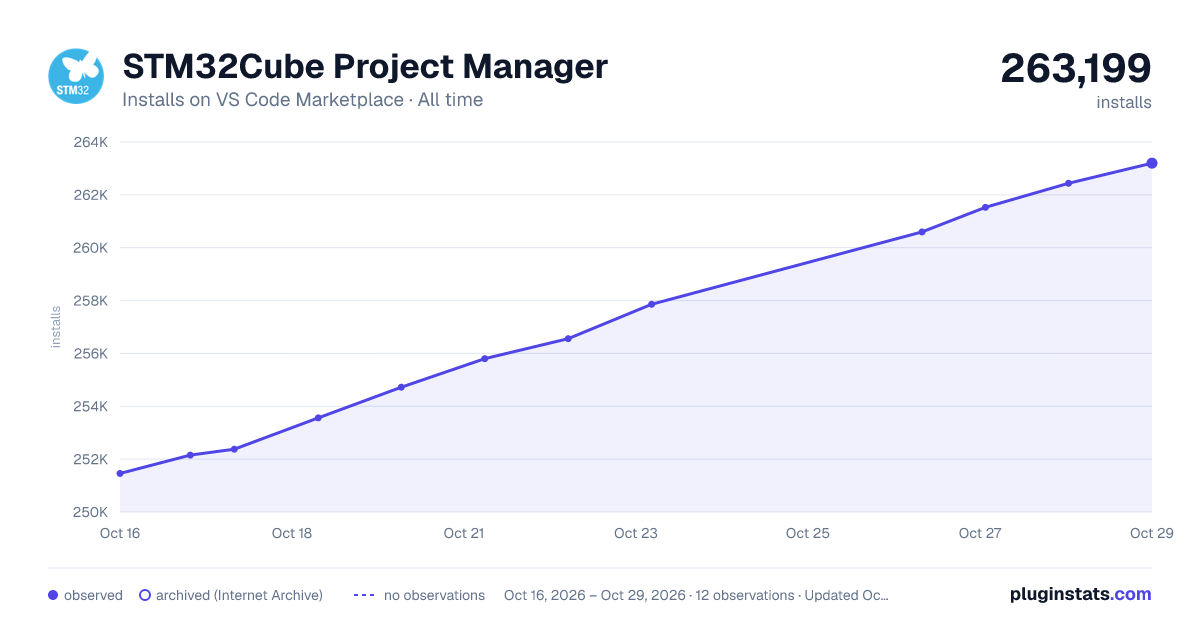This screenshot has width=1200, height=630.
Task: Click the 258K y-axis label
Action: (90, 301)
